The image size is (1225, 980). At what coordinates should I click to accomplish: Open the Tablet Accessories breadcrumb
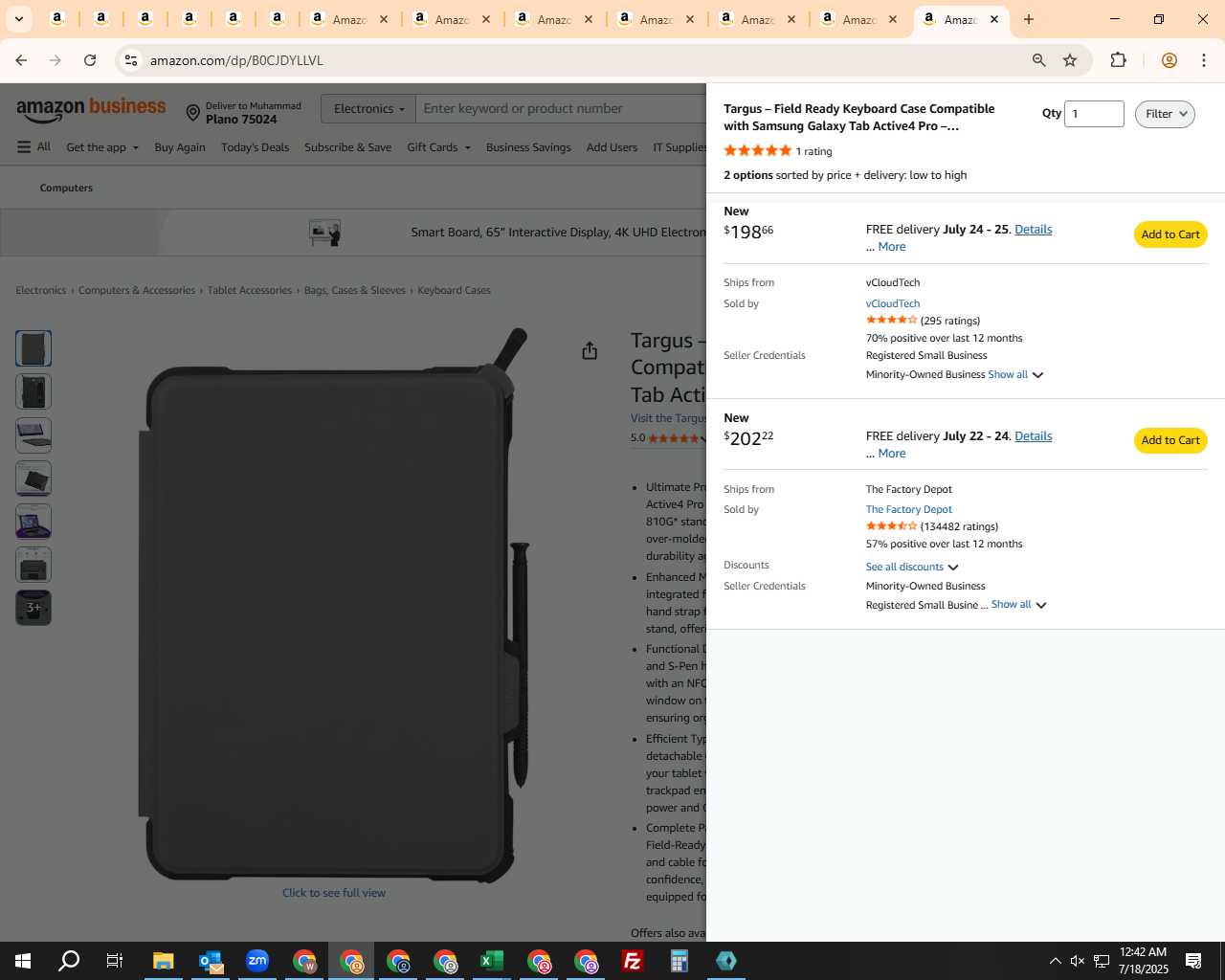click(x=250, y=291)
